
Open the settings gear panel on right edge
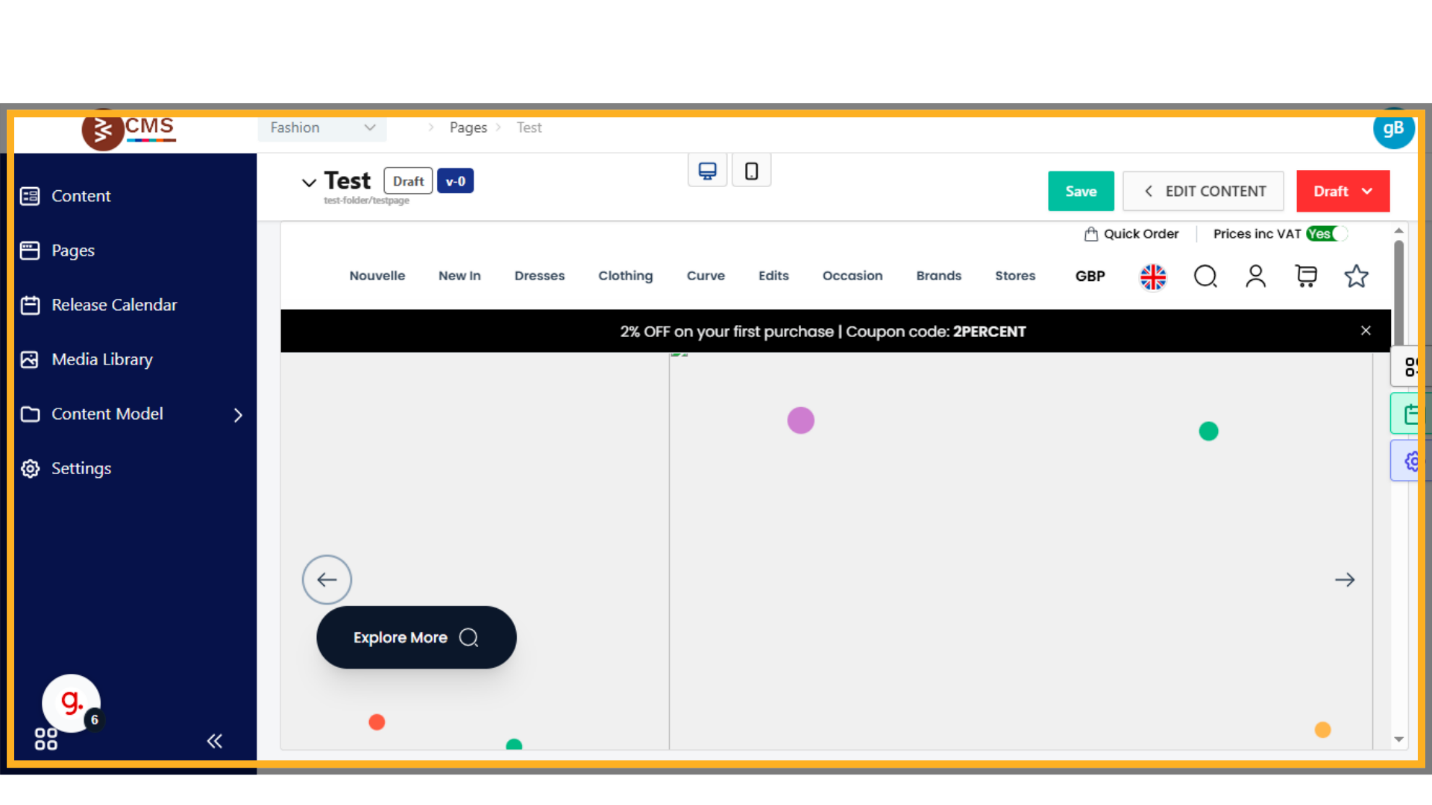click(x=1412, y=461)
